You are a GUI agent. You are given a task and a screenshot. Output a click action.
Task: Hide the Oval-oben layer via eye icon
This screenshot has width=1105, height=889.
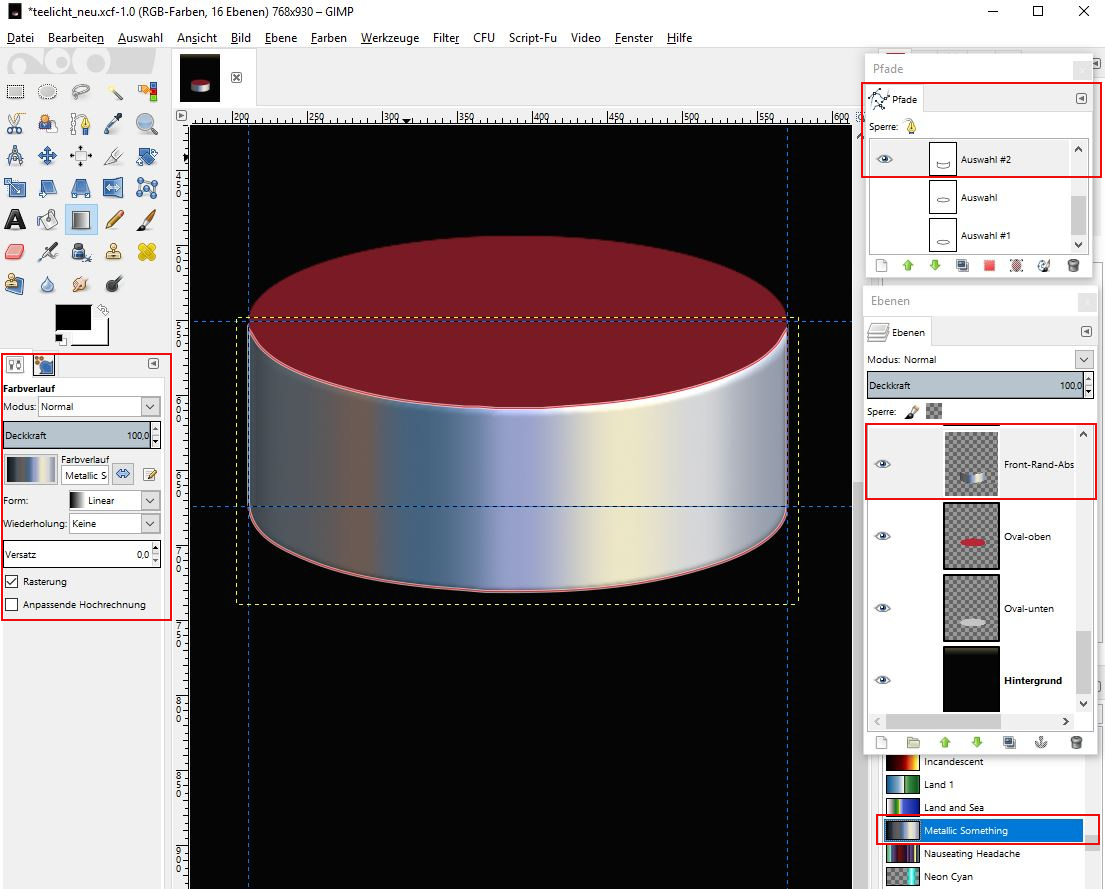(882, 536)
